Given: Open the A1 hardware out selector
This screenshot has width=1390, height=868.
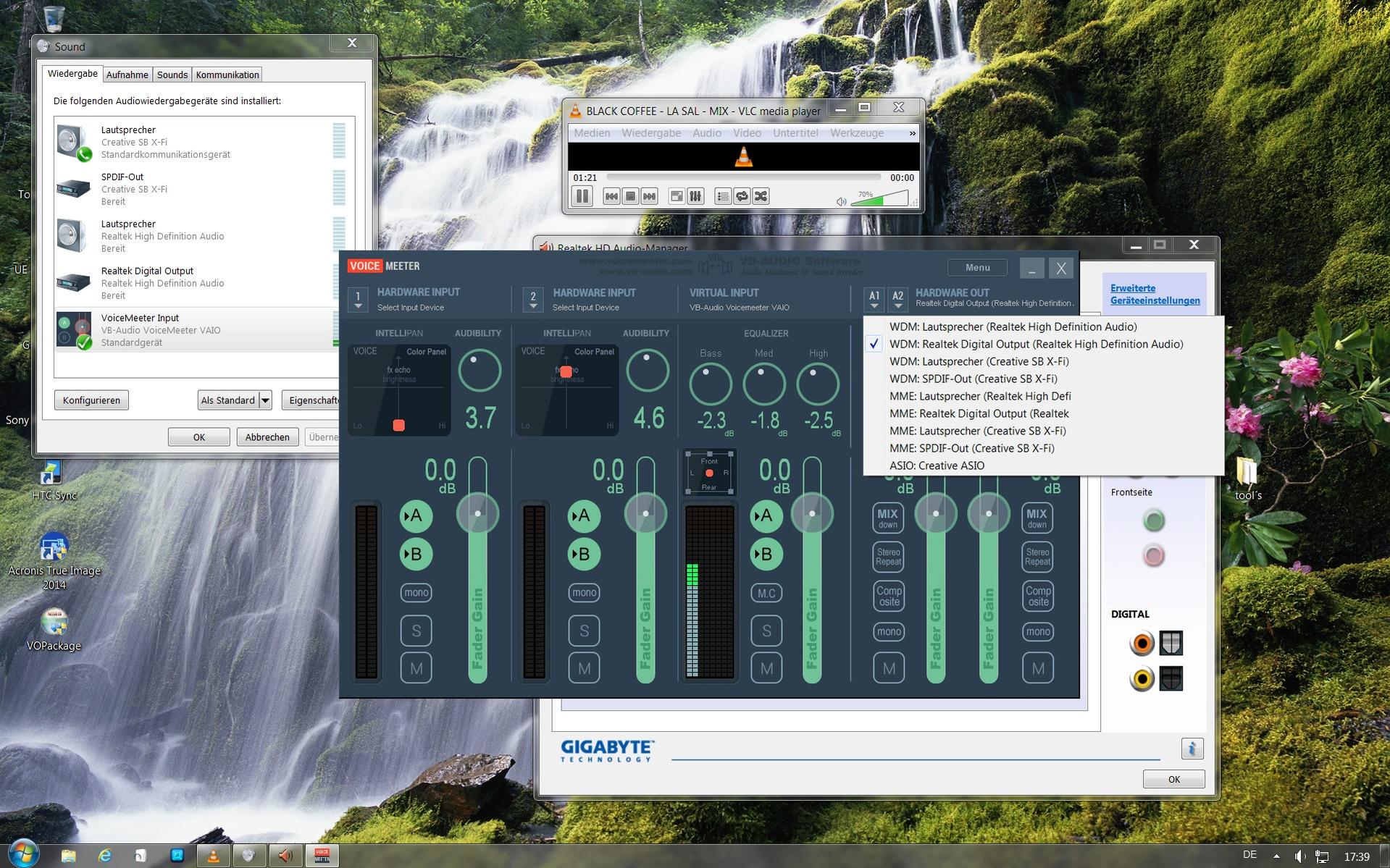Looking at the screenshot, I should (x=874, y=300).
